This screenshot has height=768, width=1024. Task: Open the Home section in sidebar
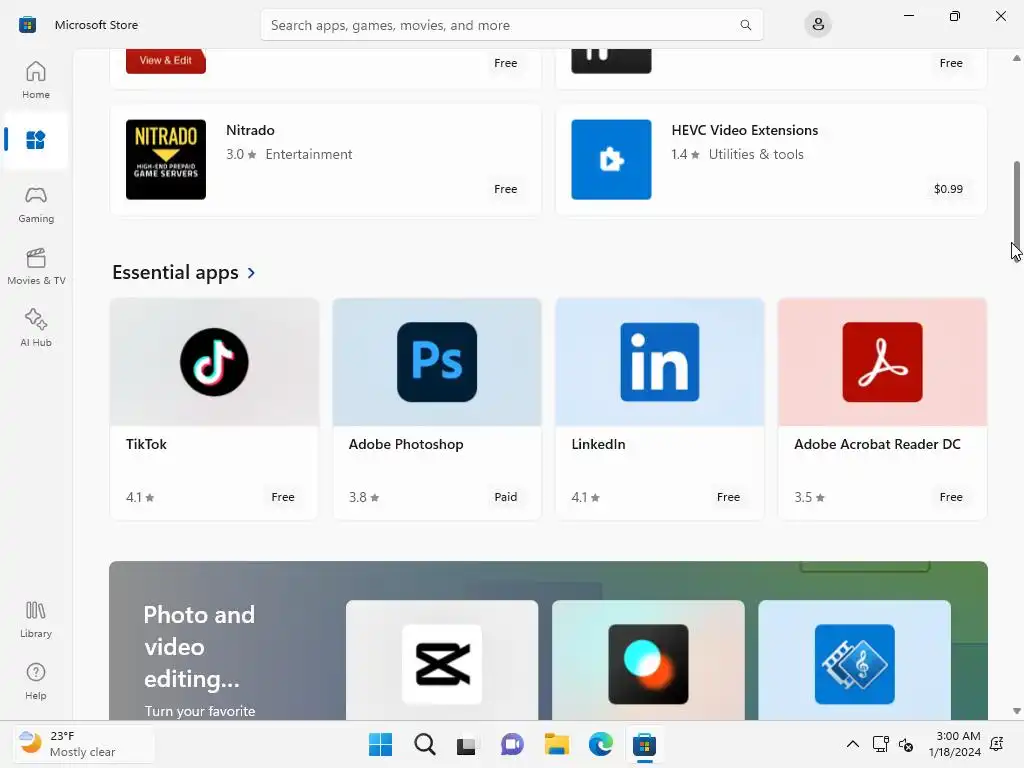click(36, 80)
